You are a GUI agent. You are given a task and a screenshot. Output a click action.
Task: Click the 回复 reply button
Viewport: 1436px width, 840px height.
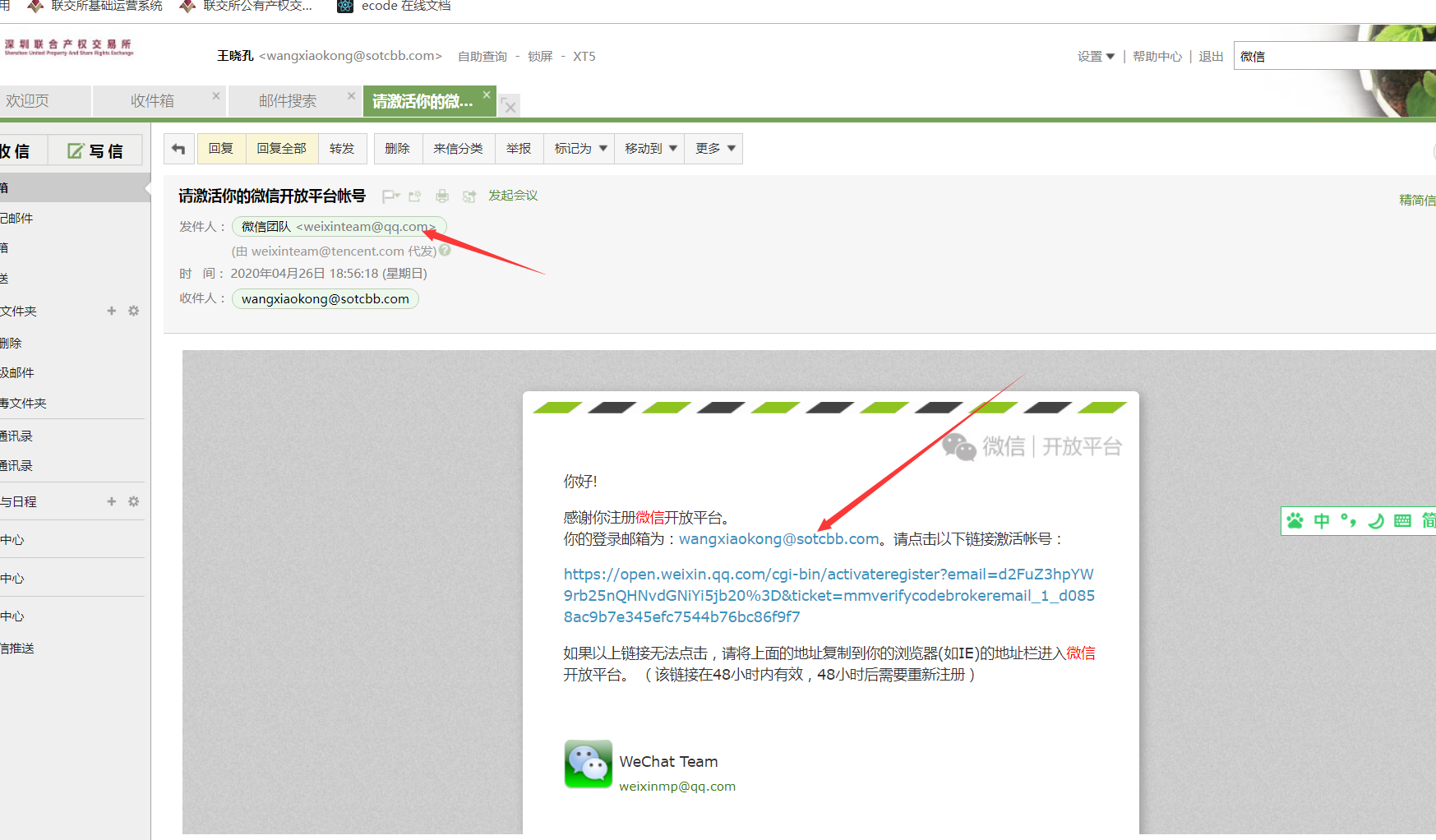tap(221, 149)
